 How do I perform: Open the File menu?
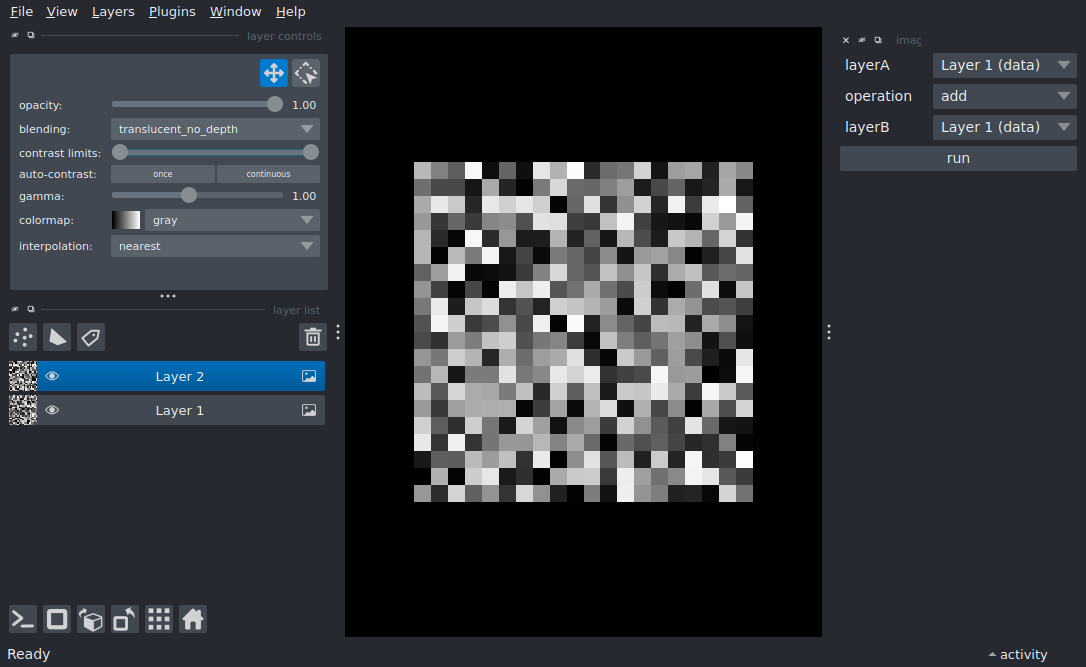click(21, 12)
